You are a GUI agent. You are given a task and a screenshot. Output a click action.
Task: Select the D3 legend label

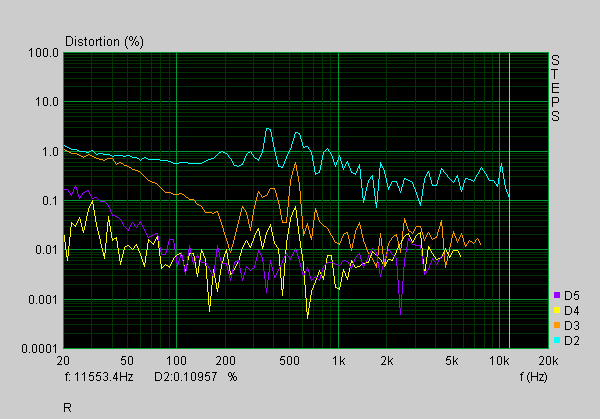click(572, 326)
